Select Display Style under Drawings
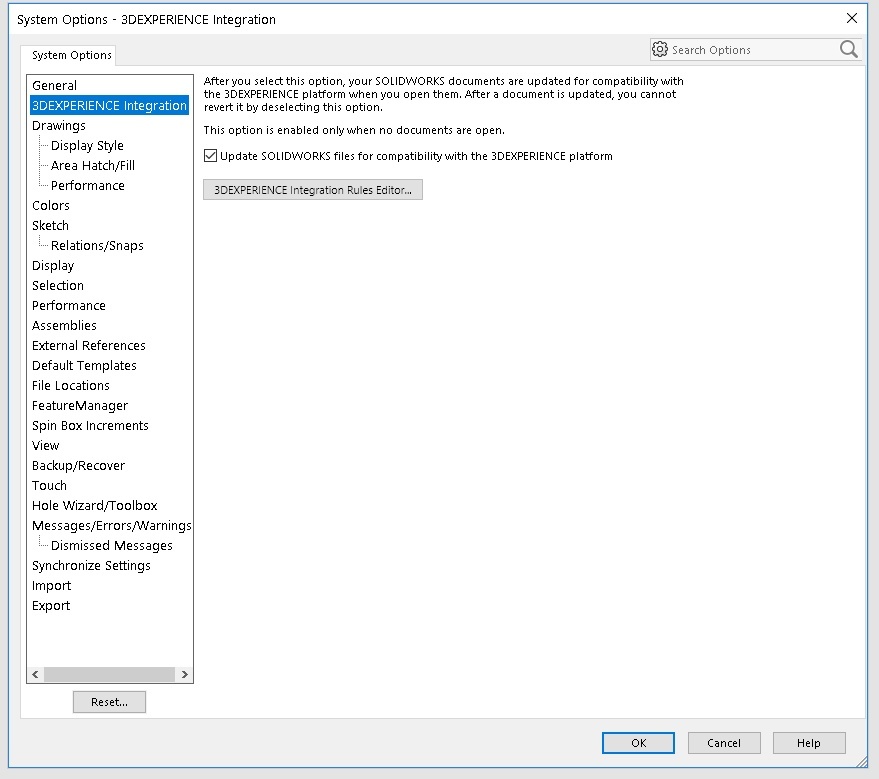This screenshot has height=779, width=879. [x=87, y=146]
